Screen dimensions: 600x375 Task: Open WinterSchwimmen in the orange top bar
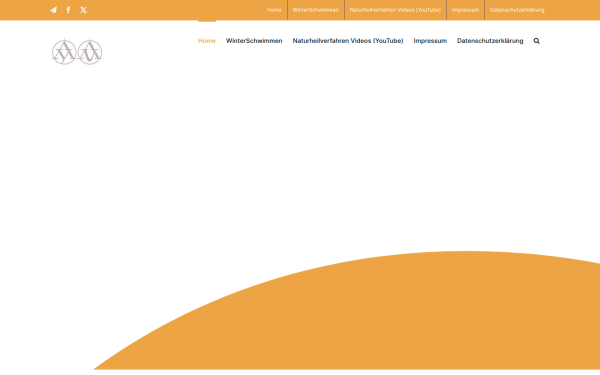tap(316, 10)
